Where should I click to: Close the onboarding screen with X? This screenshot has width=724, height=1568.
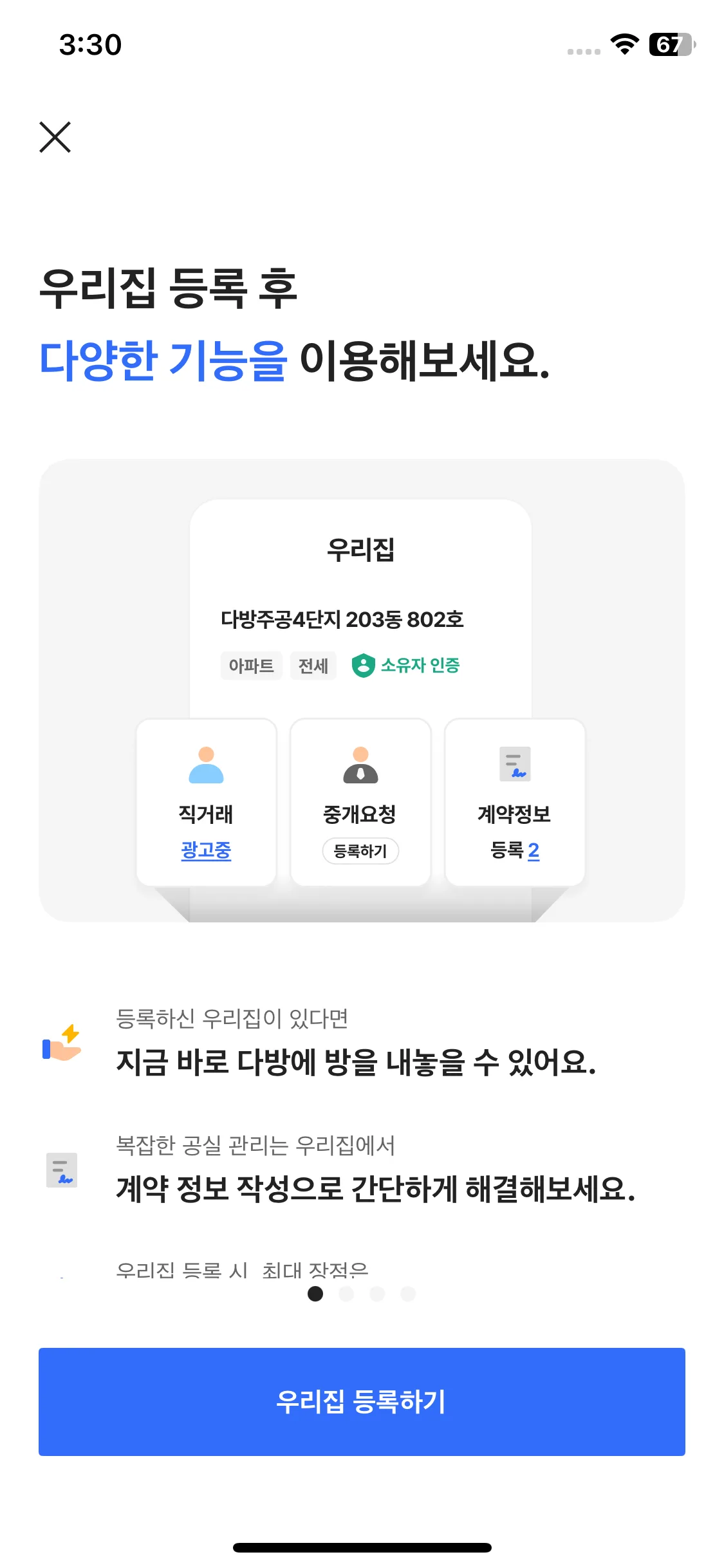point(55,137)
